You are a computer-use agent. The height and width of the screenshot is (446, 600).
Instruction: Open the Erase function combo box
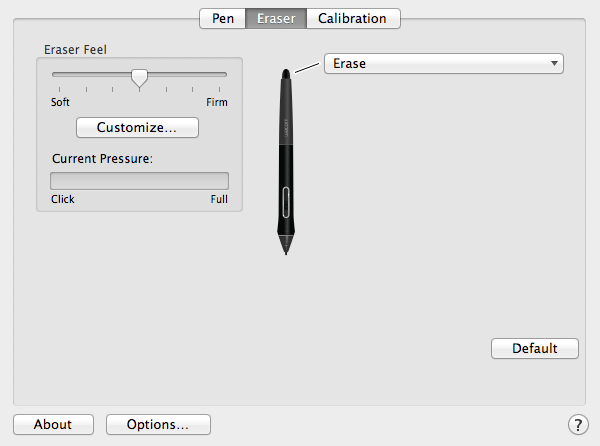pyautogui.click(x=444, y=63)
